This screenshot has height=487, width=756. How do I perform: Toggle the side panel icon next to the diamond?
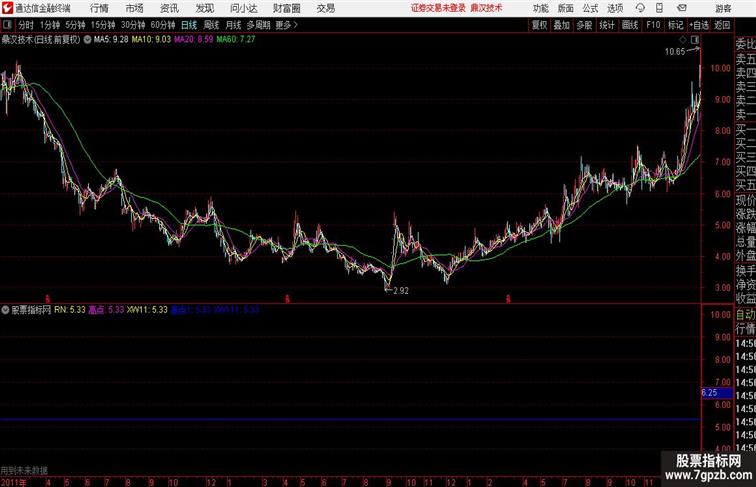coord(695,40)
